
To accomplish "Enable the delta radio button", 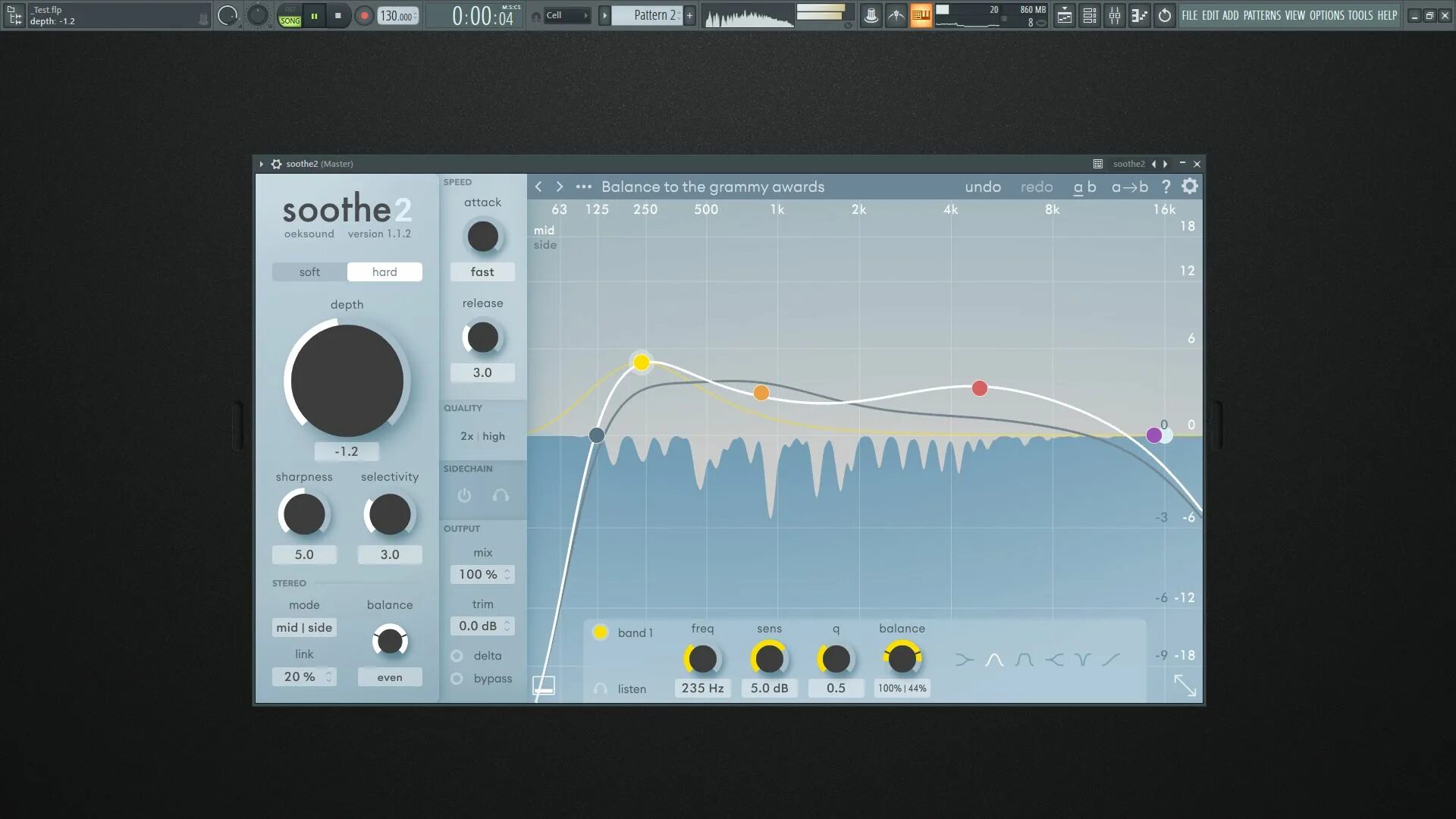I will click(457, 656).
